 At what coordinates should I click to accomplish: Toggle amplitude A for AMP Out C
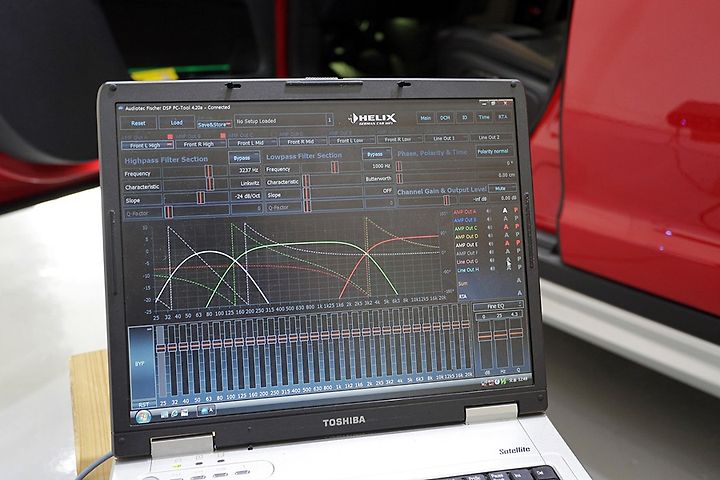506,227
